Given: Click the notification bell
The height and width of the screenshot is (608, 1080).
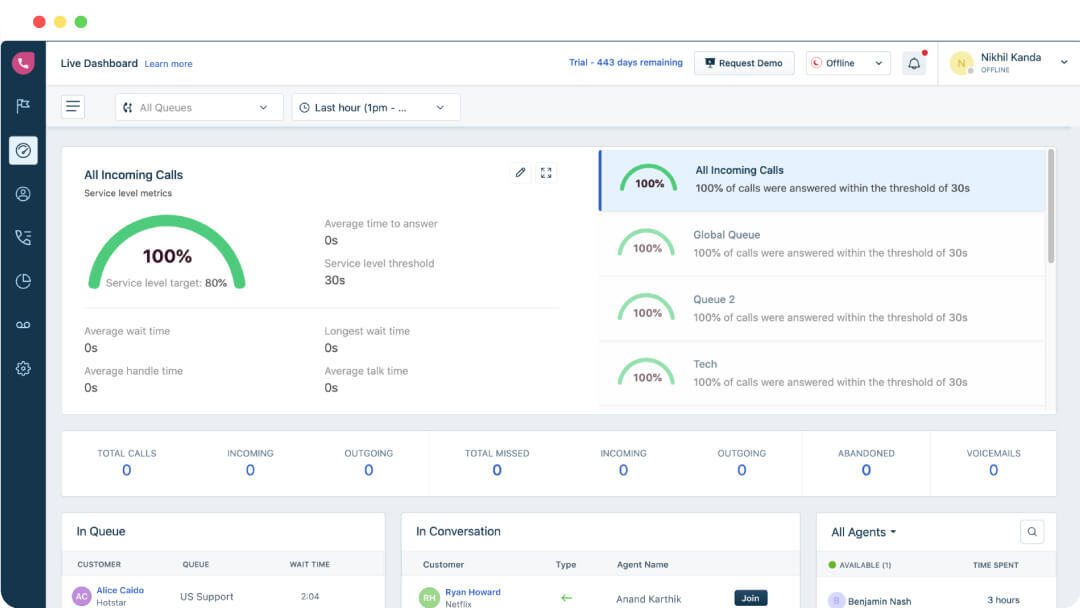Looking at the screenshot, I should tap(913, 62).
